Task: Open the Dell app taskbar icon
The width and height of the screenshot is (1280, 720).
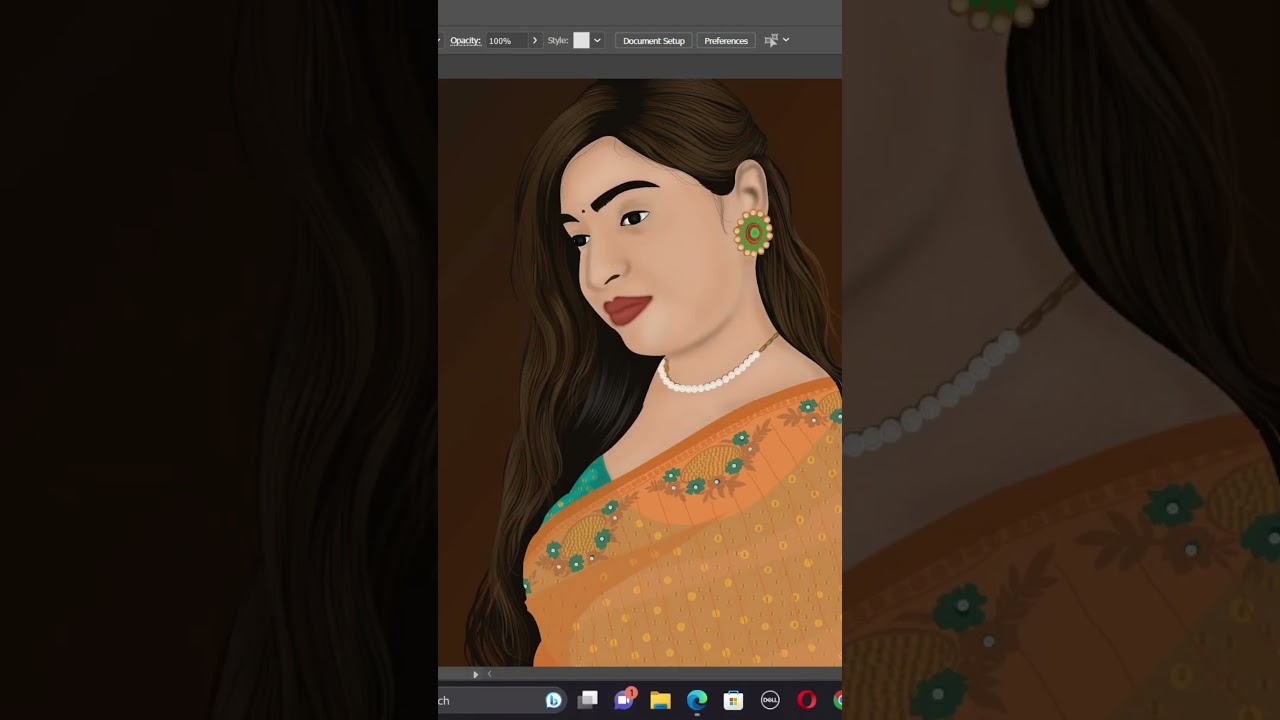Action: (x=770, y=701)
